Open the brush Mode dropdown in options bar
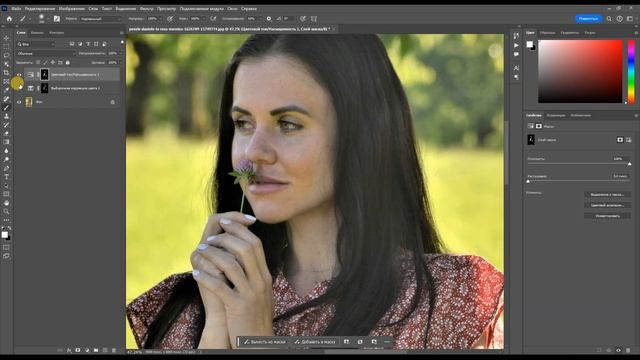 (x=100, y=19)
